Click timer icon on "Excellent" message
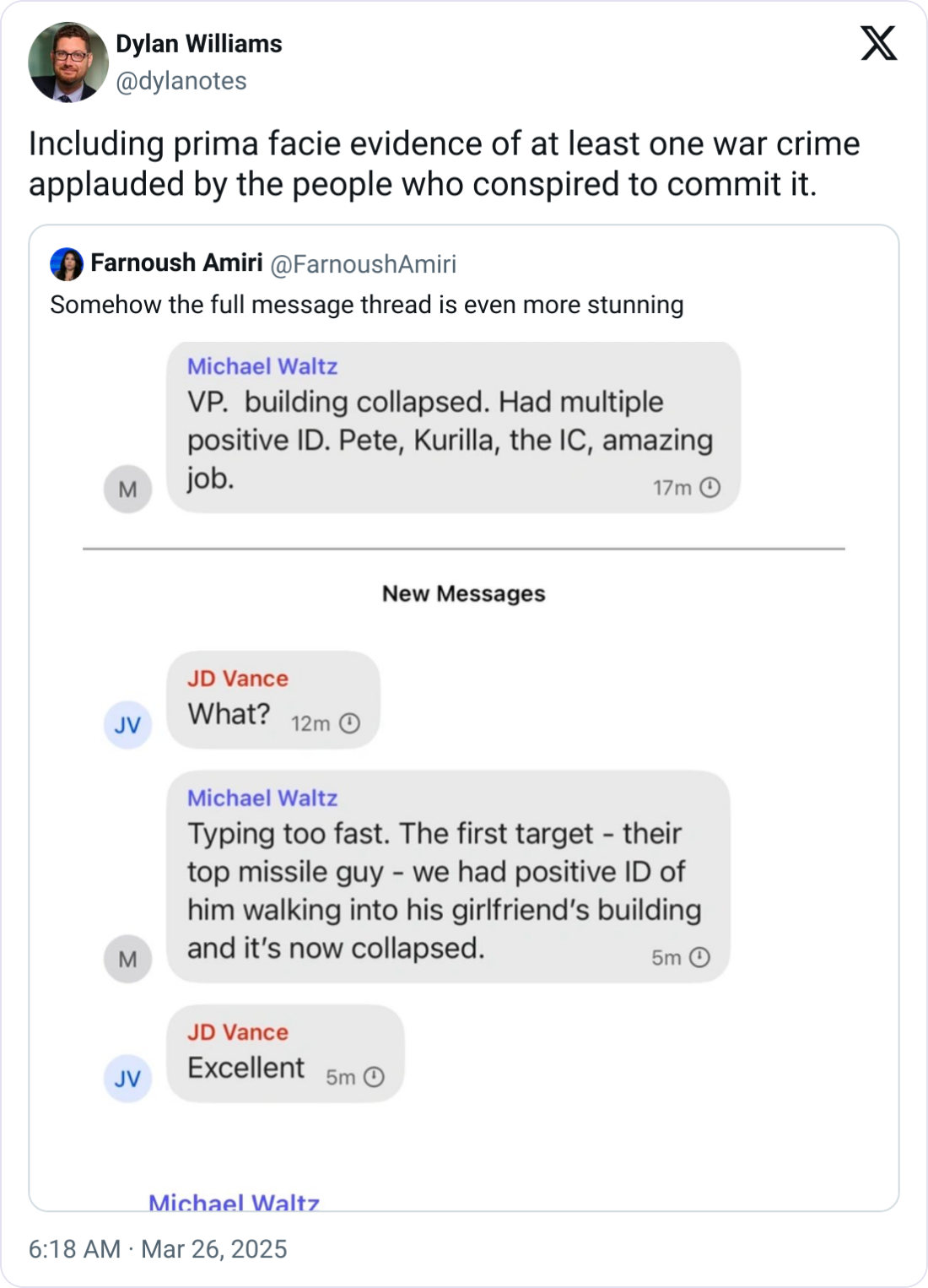The height and width of the screenshot is (1288, 928). (x=374, y=1077)
